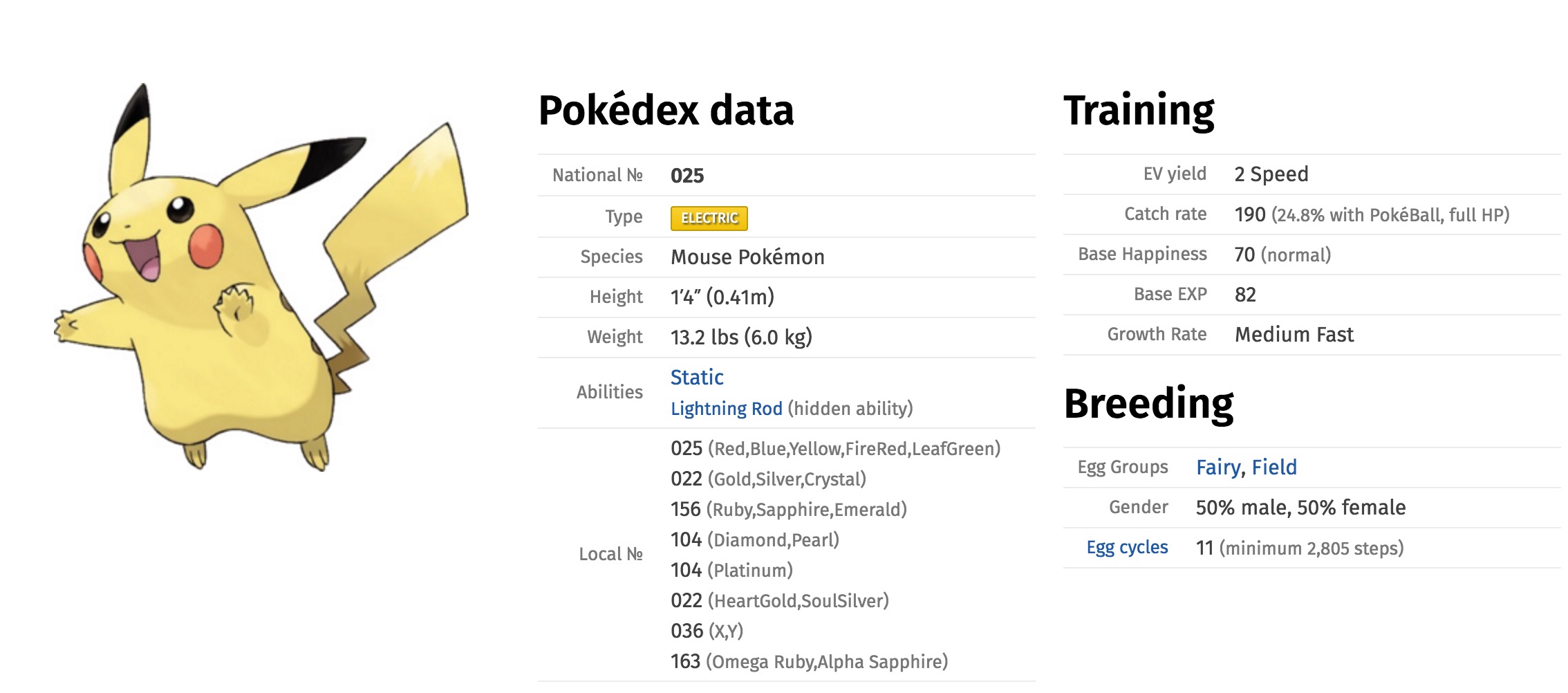This screenshot has width=1568, height=693.
Task: Open the Lightning Rod hidden ability link
Action: (726, 409)
